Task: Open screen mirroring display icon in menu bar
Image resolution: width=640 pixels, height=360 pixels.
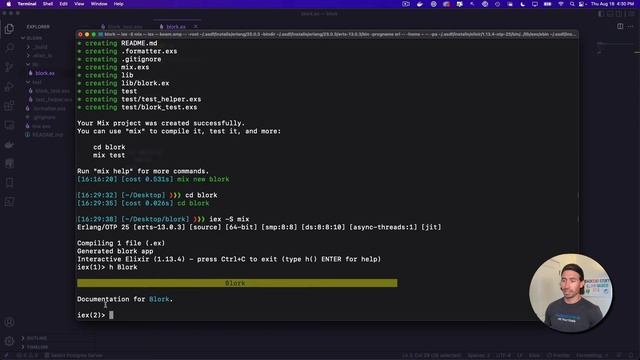Action: coord(535,4)
